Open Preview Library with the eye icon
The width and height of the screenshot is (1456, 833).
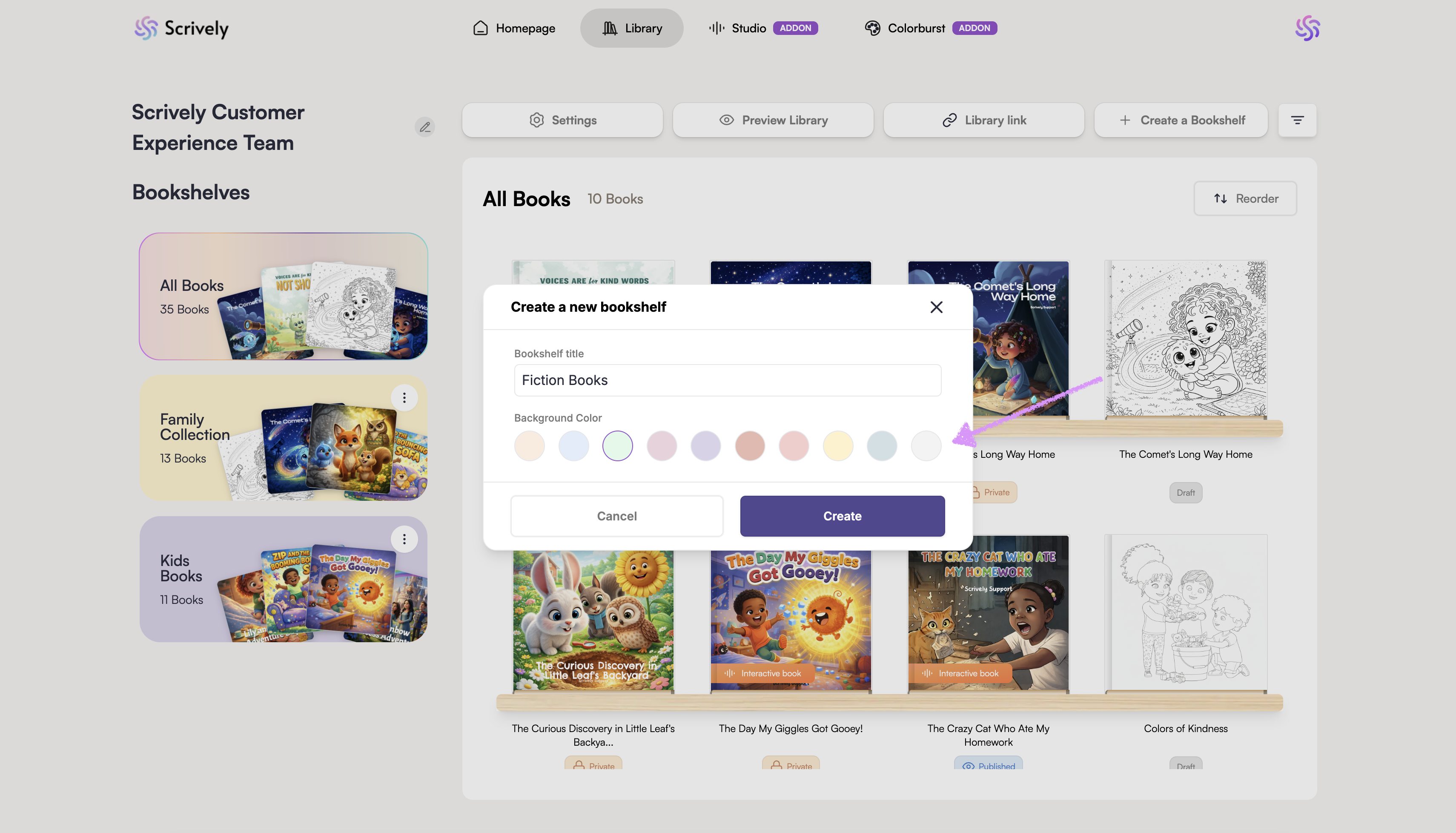[773, 120]
